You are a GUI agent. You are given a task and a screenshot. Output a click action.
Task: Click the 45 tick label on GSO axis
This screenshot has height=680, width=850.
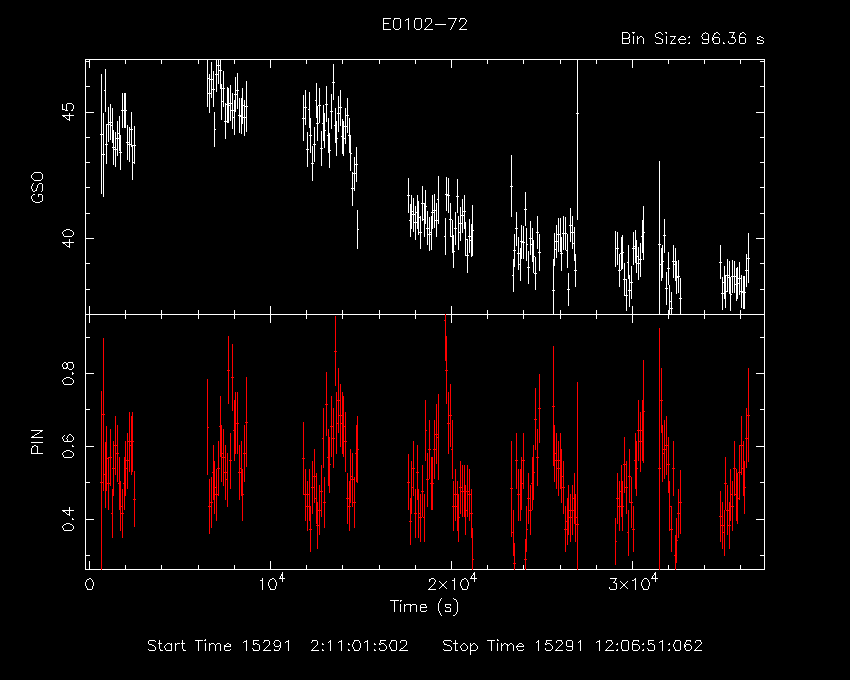[x=68, y=113]
